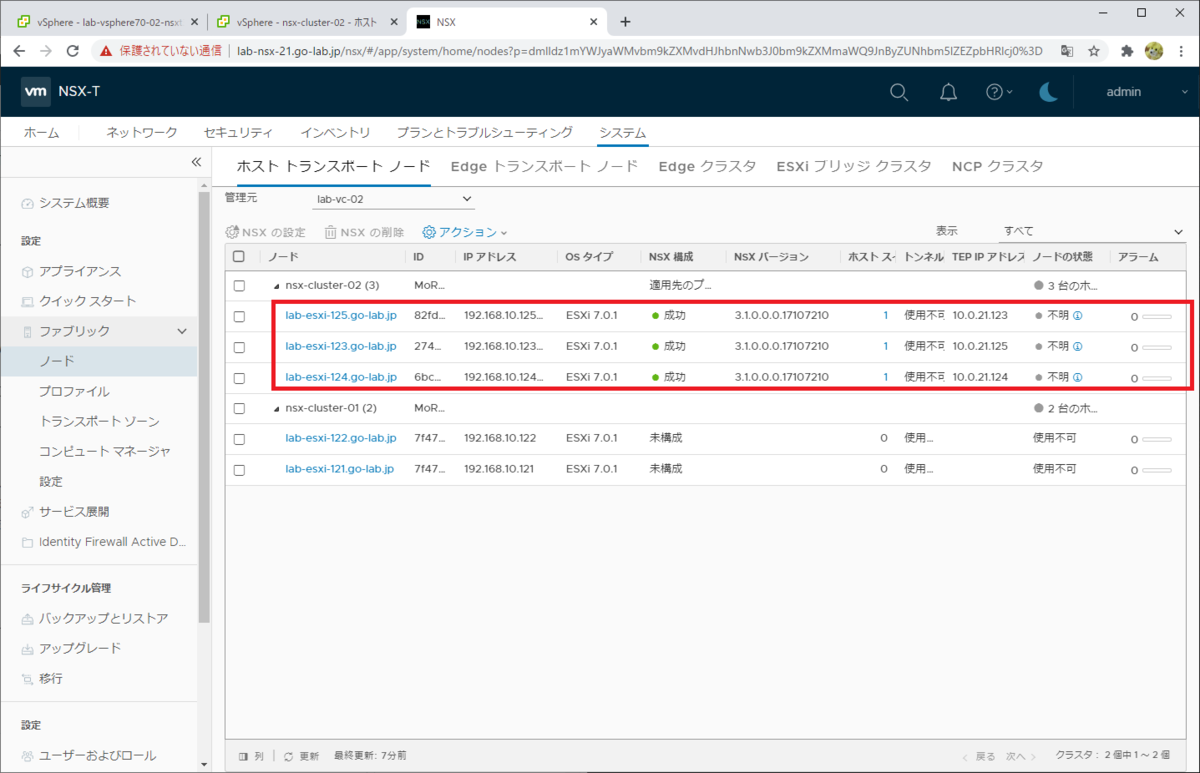The image size is (1200, 773).
Task: Open the notifications bell icon
Action: coord(948,92)
